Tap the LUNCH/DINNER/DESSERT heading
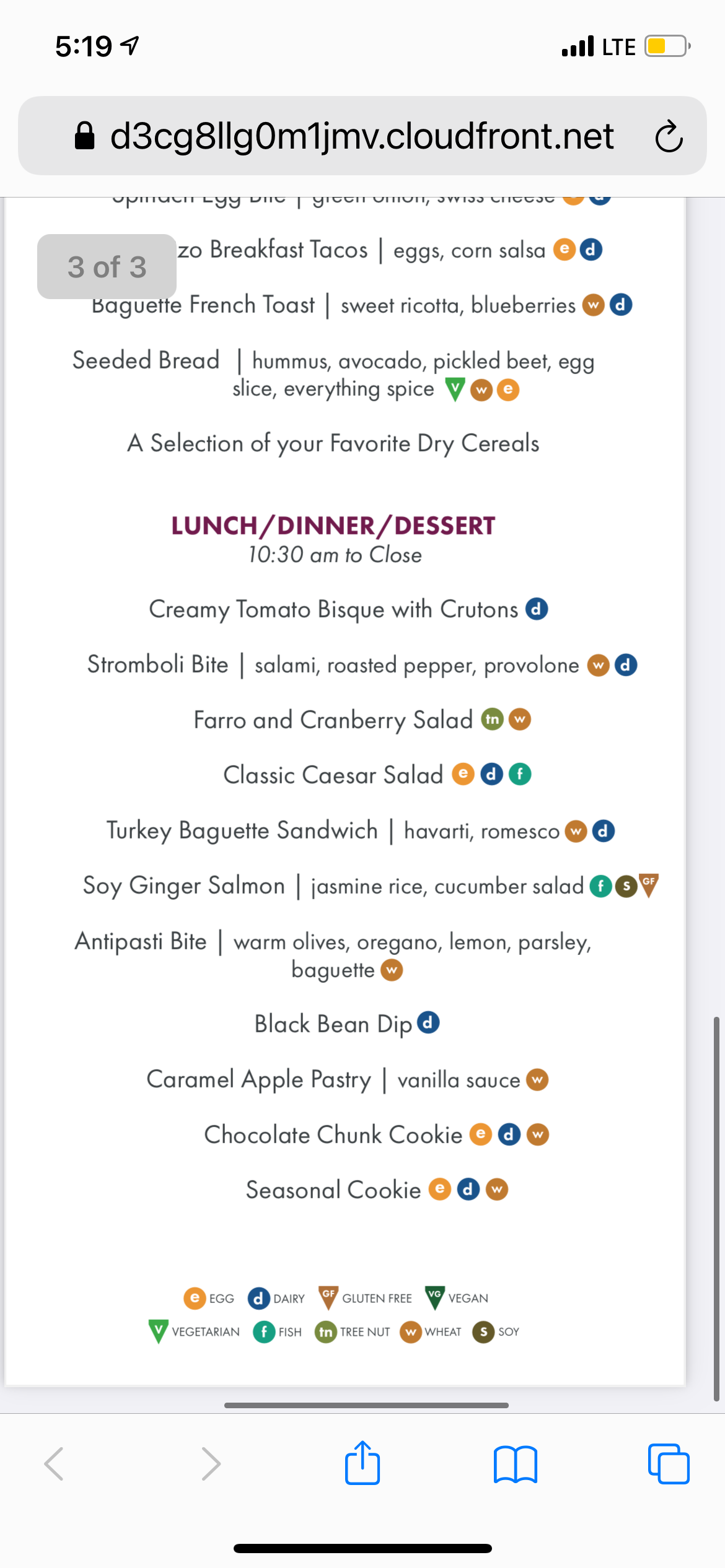 tap(333, 526)
